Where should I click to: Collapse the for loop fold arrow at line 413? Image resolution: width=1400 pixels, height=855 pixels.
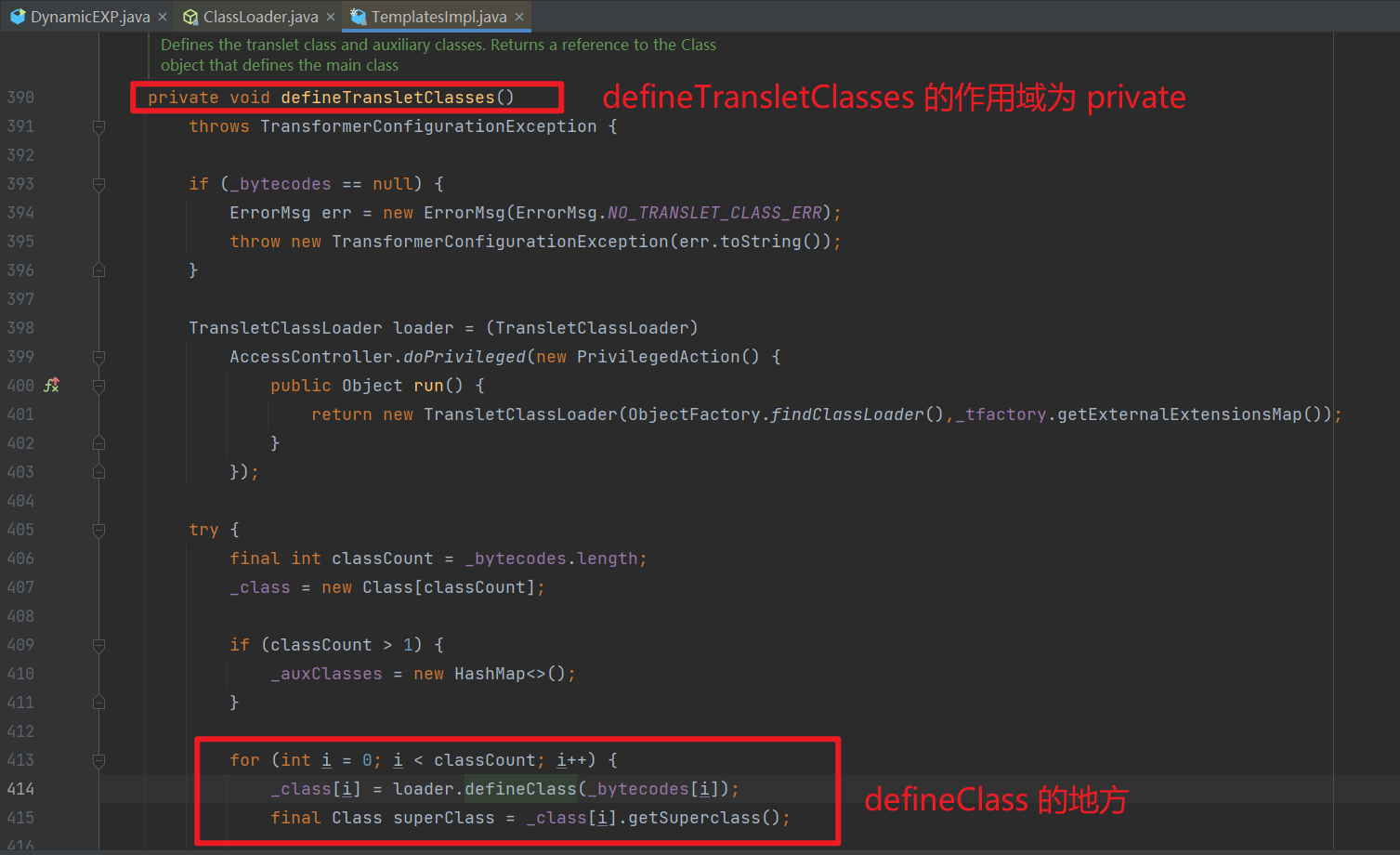click(98, 759)
